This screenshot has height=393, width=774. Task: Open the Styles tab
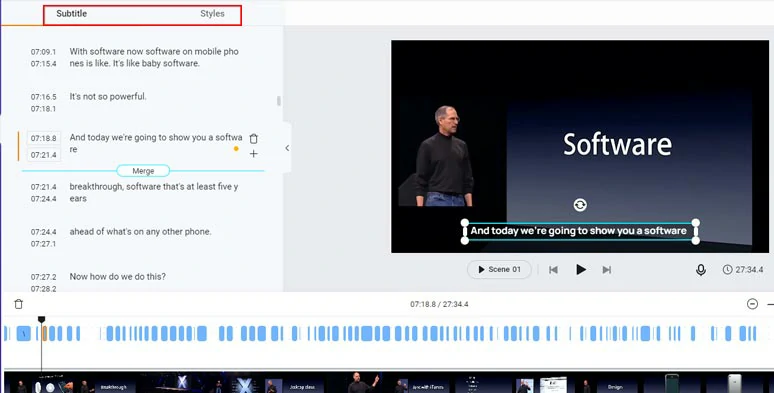[x=212, y=14]
